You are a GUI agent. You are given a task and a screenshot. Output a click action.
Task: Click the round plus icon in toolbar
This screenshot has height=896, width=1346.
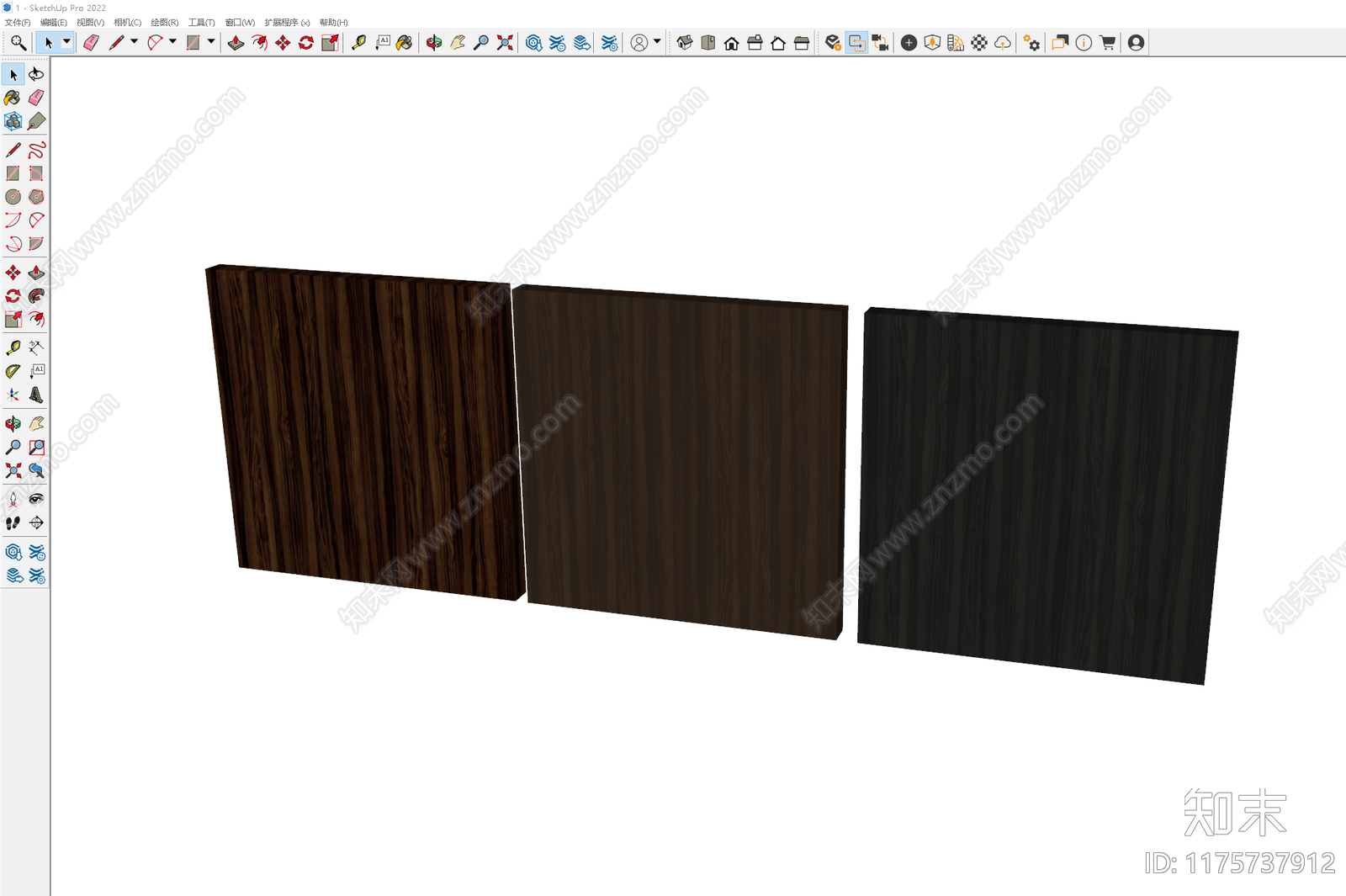909,42
